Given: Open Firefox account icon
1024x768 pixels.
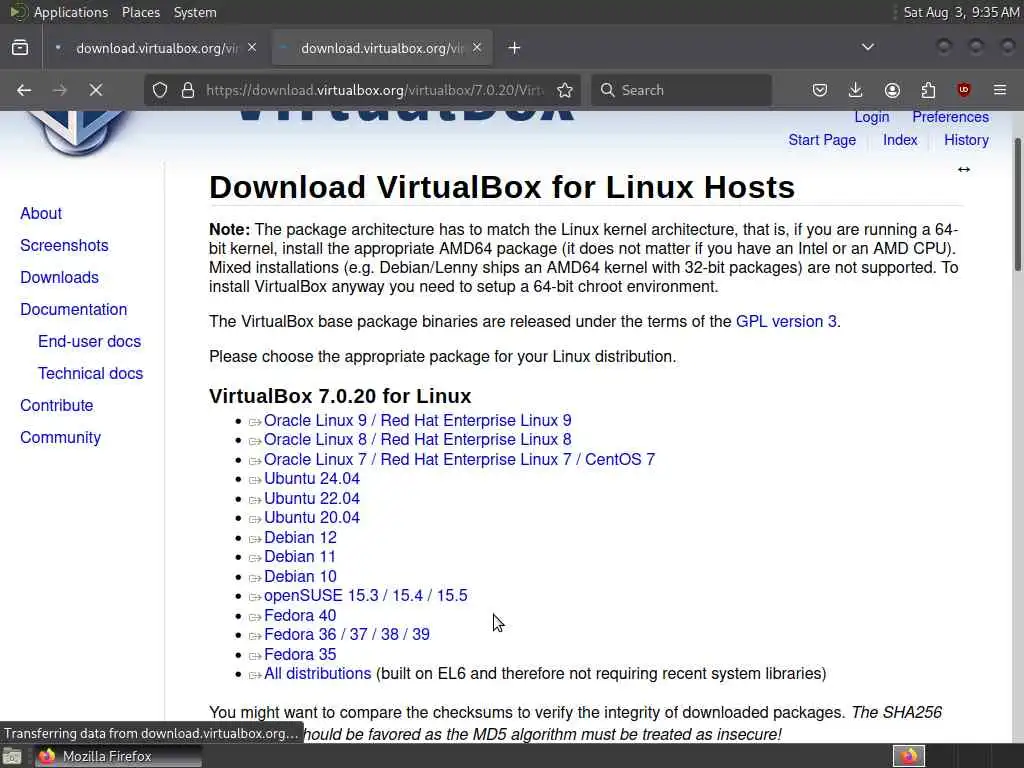Looking at the screenshot, I should point(892,90).
